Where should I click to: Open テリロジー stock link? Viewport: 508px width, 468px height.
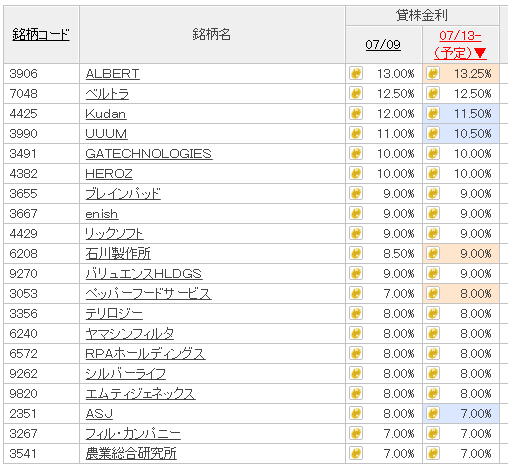click(x=114, y=314)
